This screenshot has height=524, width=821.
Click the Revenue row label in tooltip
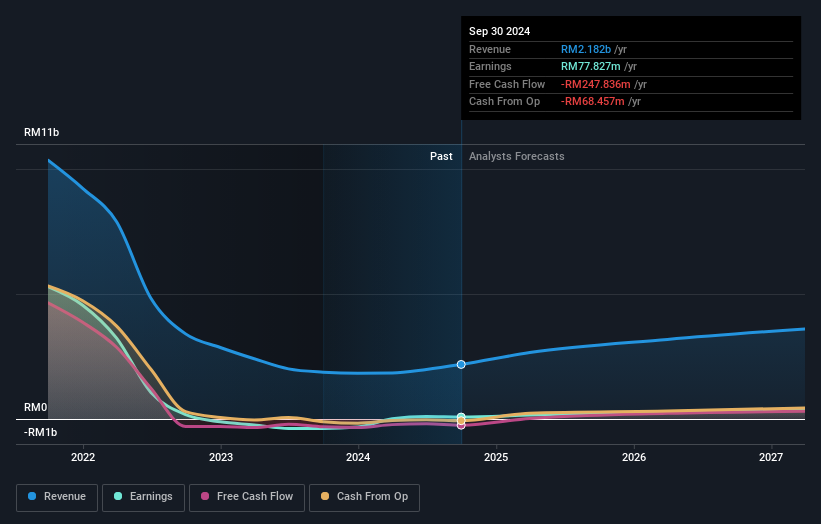(490, 49)
